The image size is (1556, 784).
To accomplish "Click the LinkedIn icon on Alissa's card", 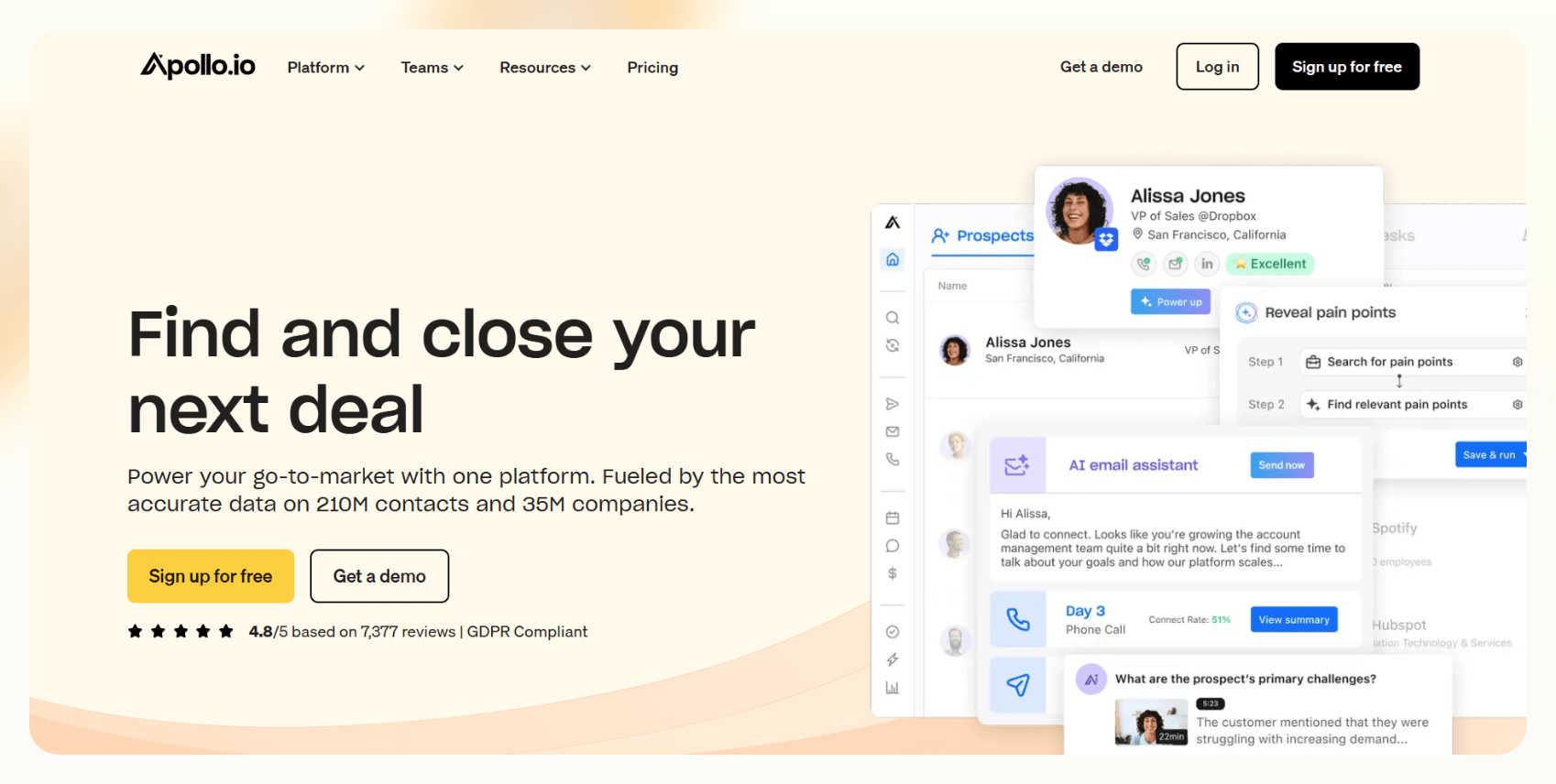I will point(1208,264).
